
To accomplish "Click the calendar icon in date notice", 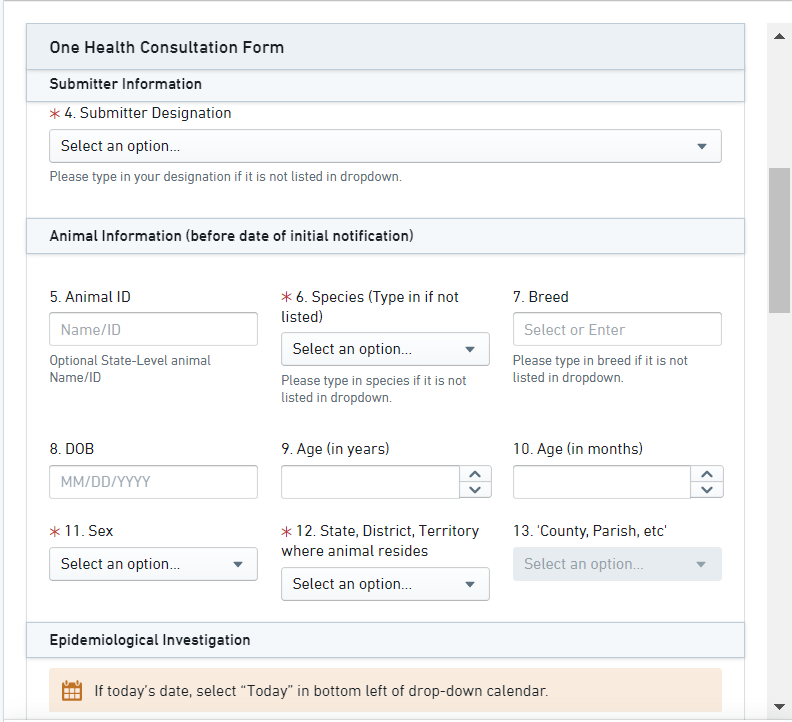I will [72, 690].
